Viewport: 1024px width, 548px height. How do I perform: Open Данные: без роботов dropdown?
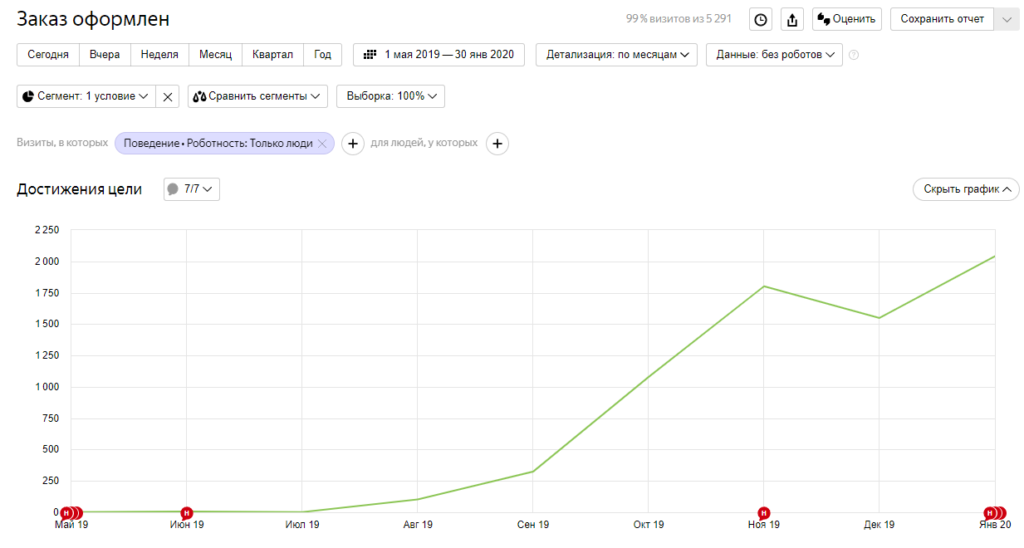point(774,55)
